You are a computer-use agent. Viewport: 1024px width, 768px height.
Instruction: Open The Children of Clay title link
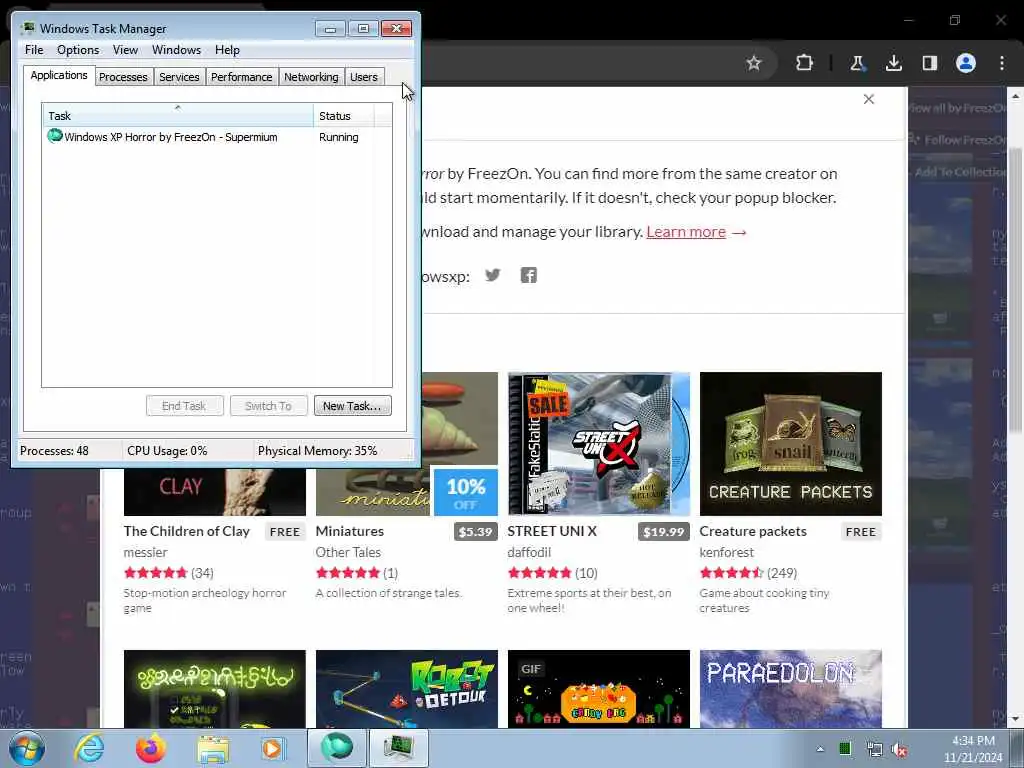pyautogui.click(x=187, y=531)
